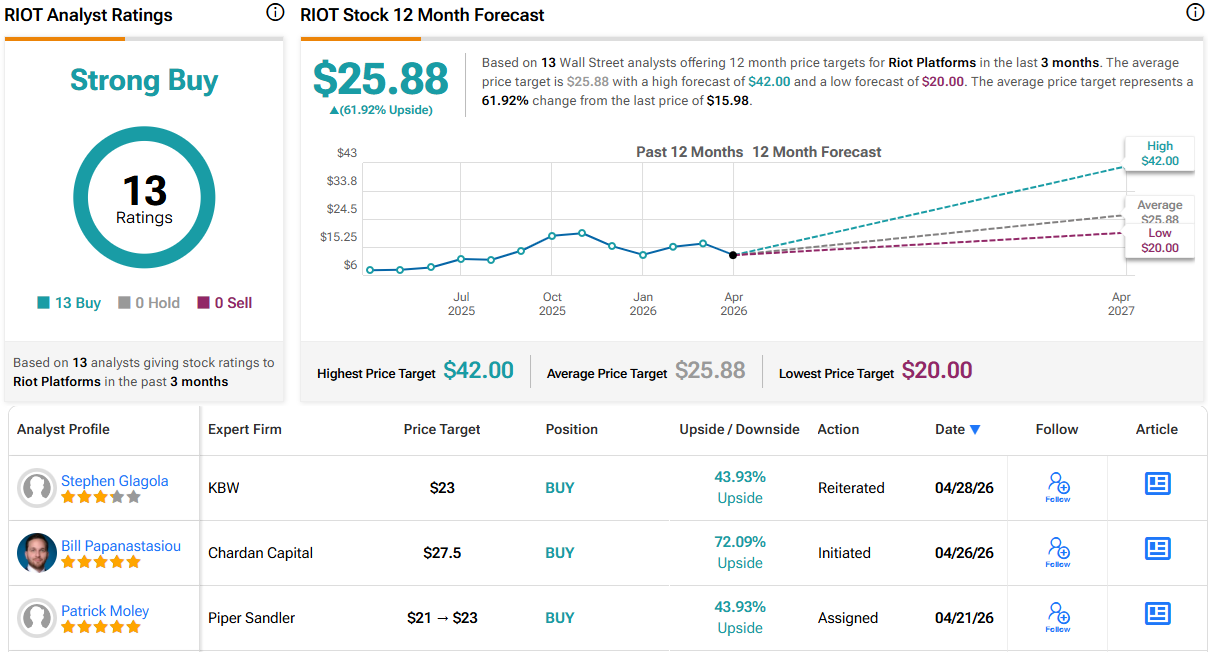
Task: Open Stephen Glagola analyst profile link
Action: point(114,481)
